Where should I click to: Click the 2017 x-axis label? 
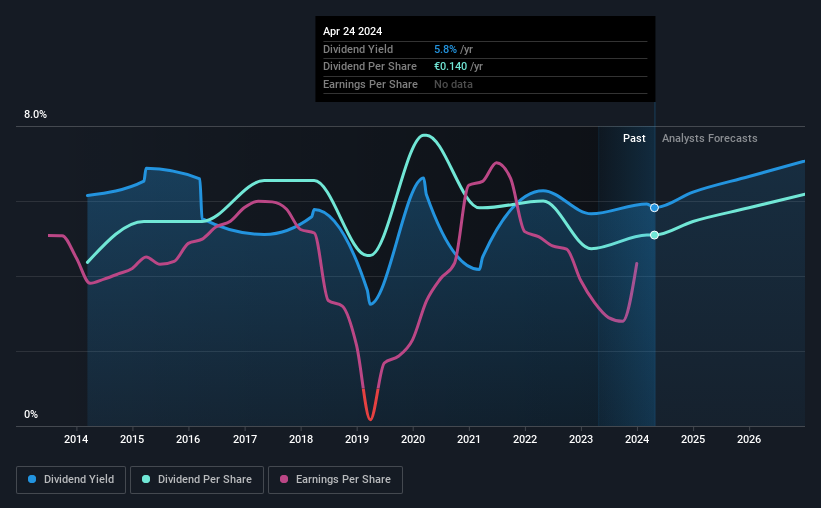(245, 439)
